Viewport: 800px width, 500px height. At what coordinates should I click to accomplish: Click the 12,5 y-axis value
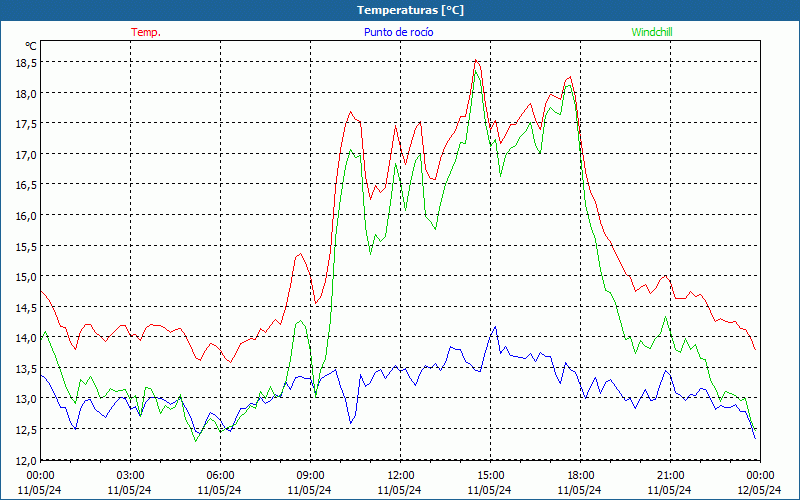(28, 429)
